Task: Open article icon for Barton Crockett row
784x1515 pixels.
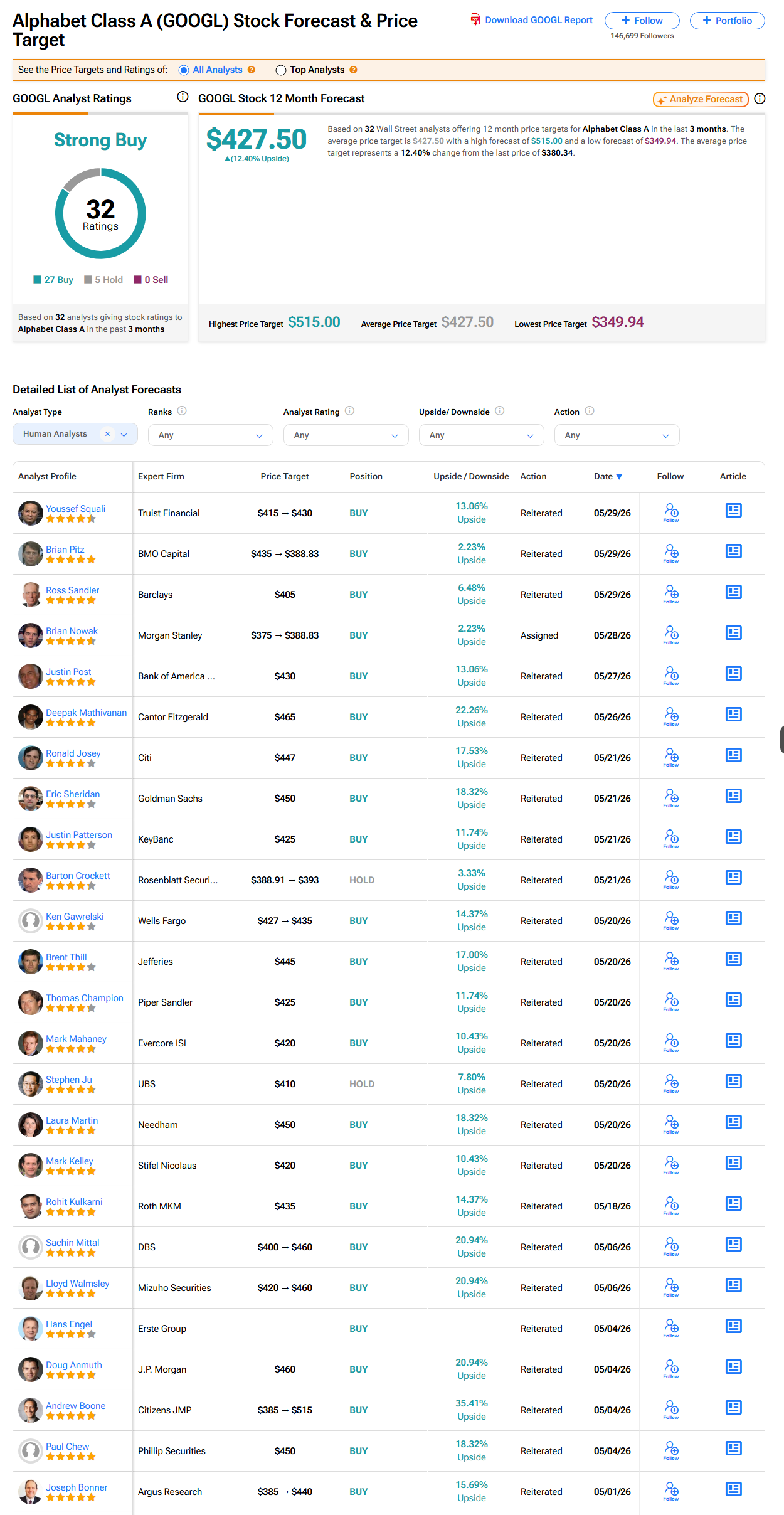Action: (734, 878)
